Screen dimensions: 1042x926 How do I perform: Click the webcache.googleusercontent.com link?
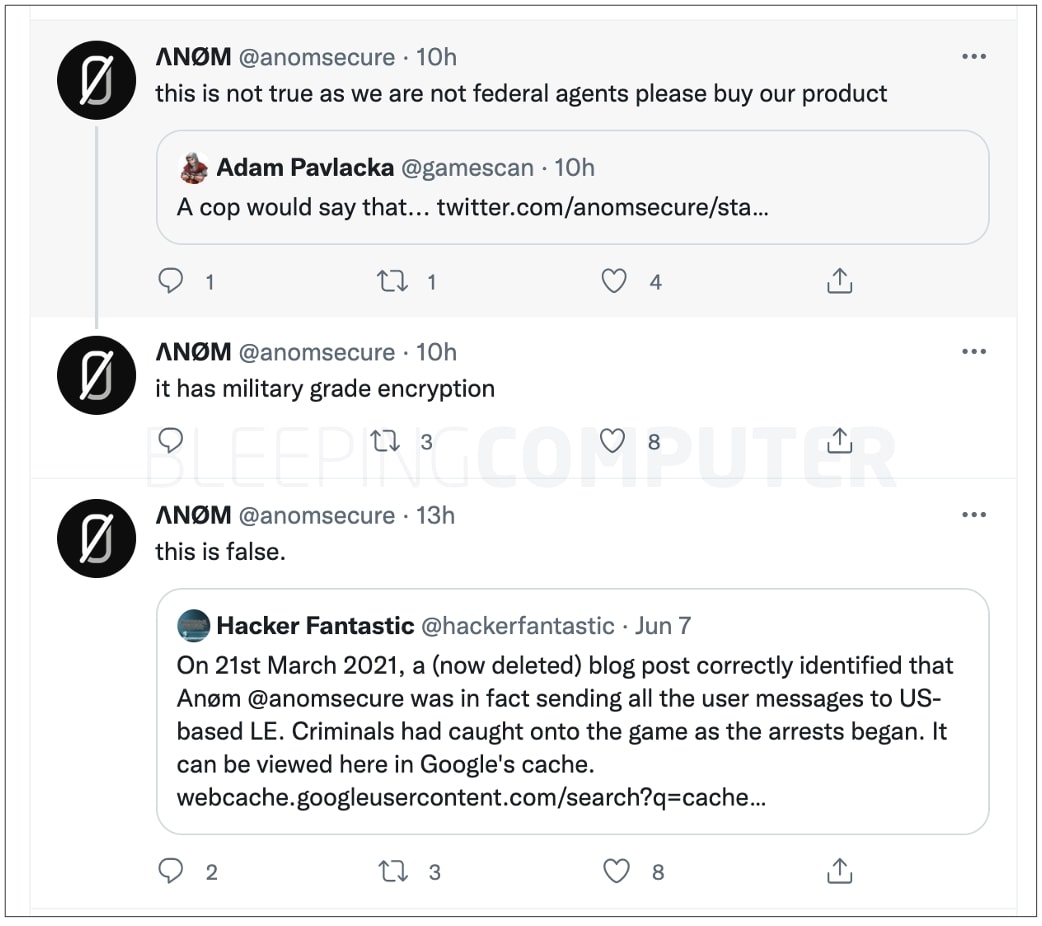click(x=471, y=798)
